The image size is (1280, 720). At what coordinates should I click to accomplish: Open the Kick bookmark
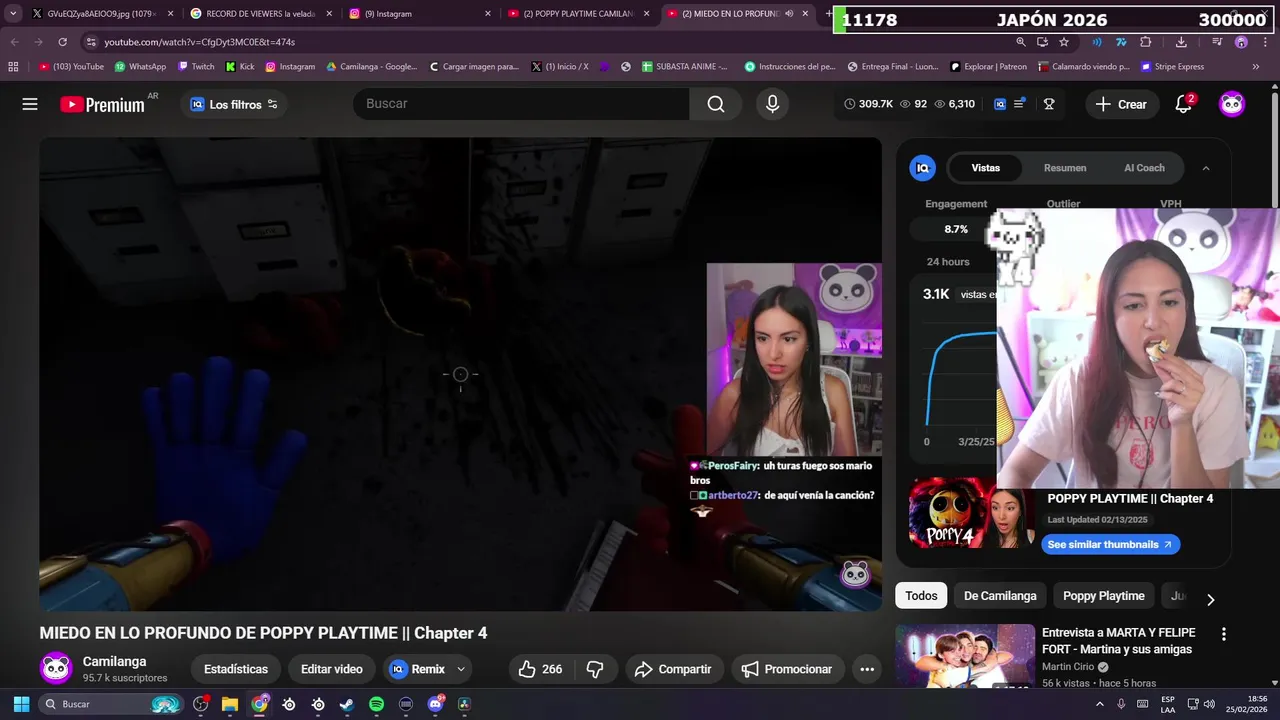(x=240, y=67)
